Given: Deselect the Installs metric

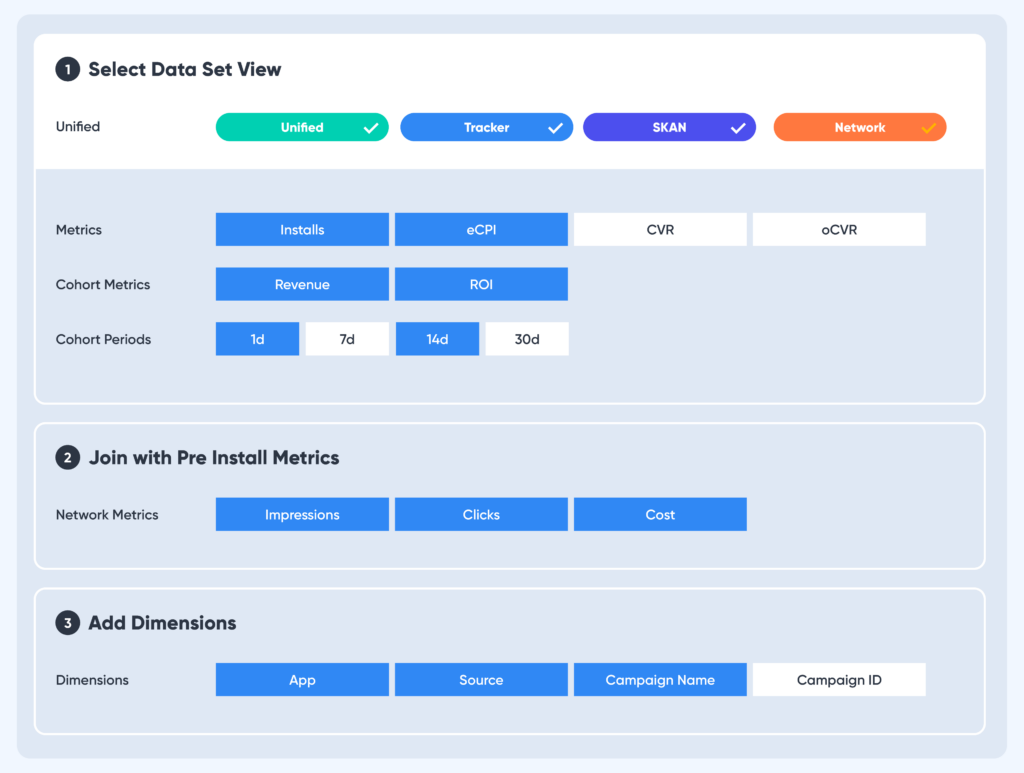Looking at the screenshot, I should tap(302, 230).
